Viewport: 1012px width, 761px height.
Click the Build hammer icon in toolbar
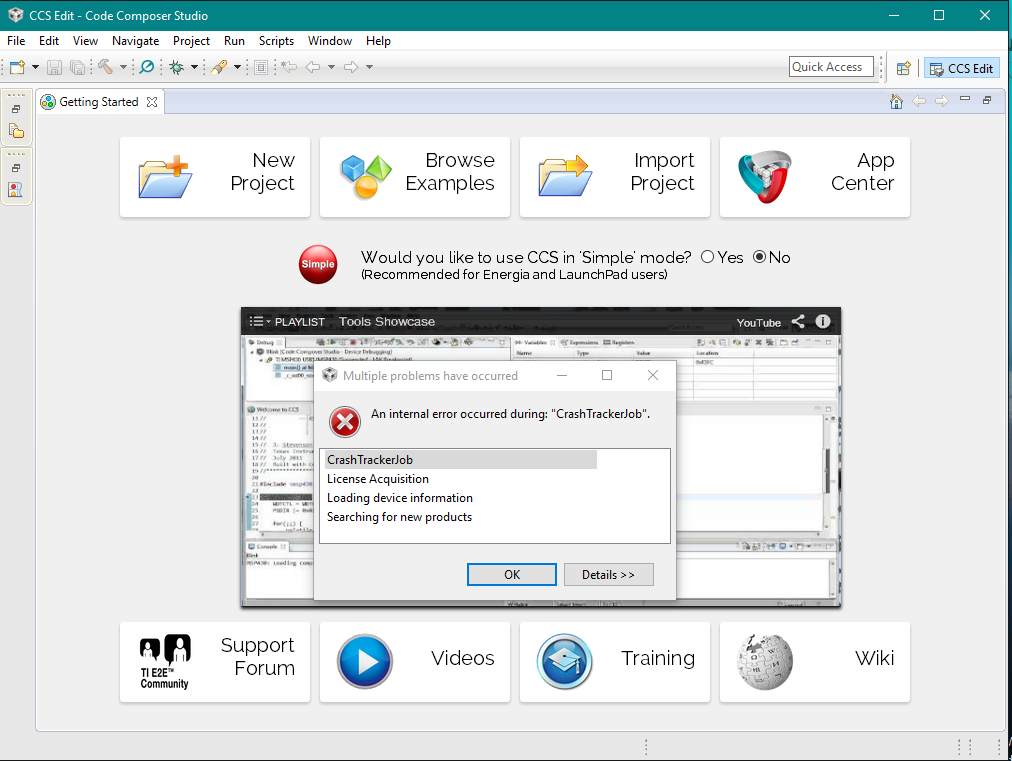coord(105,67)
